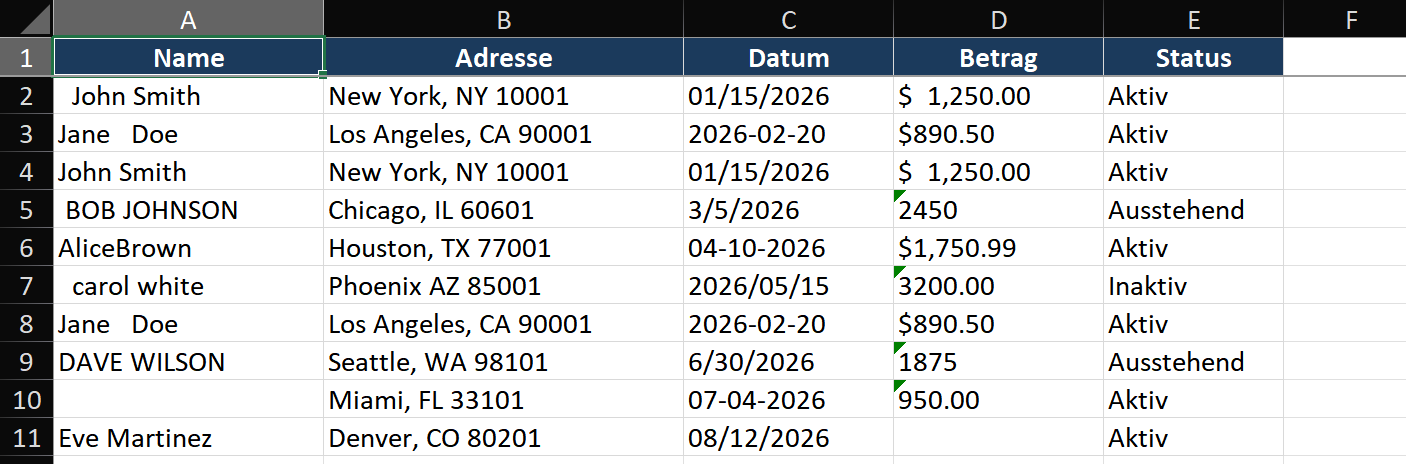Click "Denver, CO 80201" address cell

point(503,437)
